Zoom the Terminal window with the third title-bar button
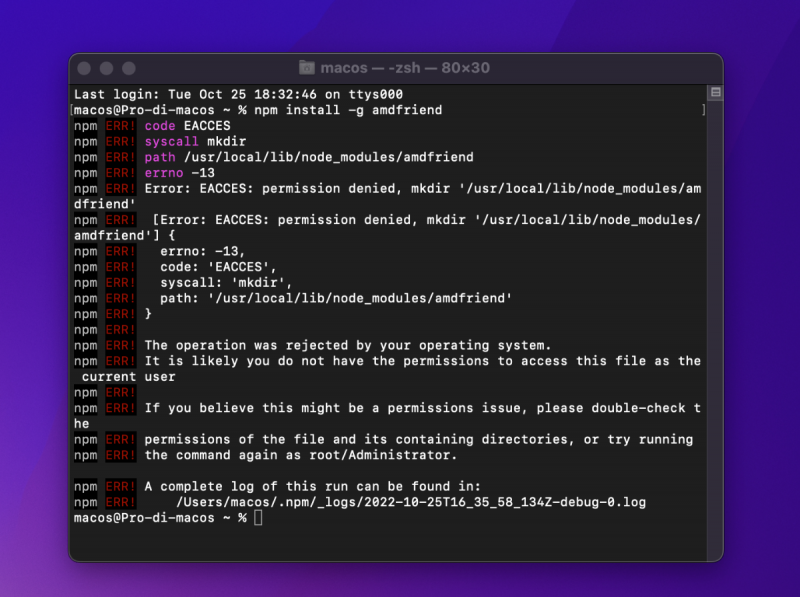The image size is (800, 597). click(129, 68)
